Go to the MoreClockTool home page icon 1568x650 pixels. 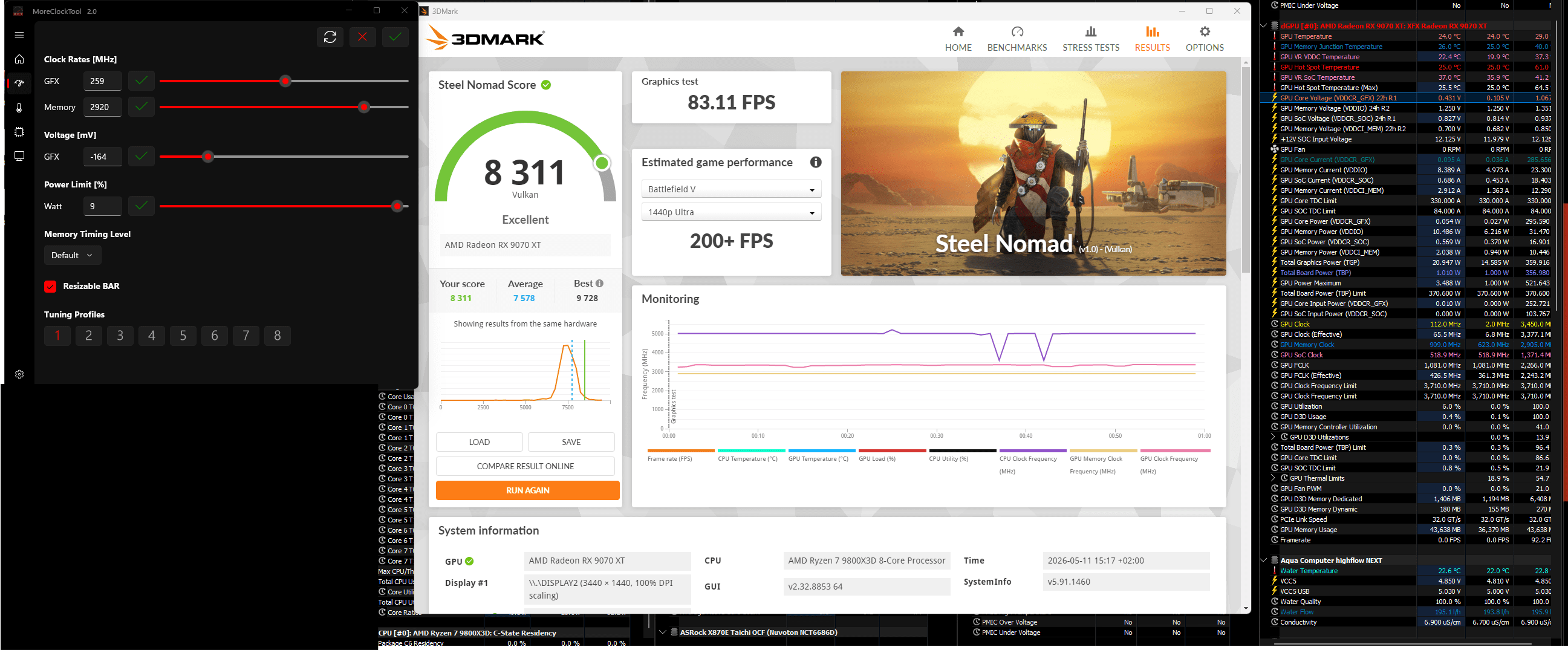click(x=19, y=59)
